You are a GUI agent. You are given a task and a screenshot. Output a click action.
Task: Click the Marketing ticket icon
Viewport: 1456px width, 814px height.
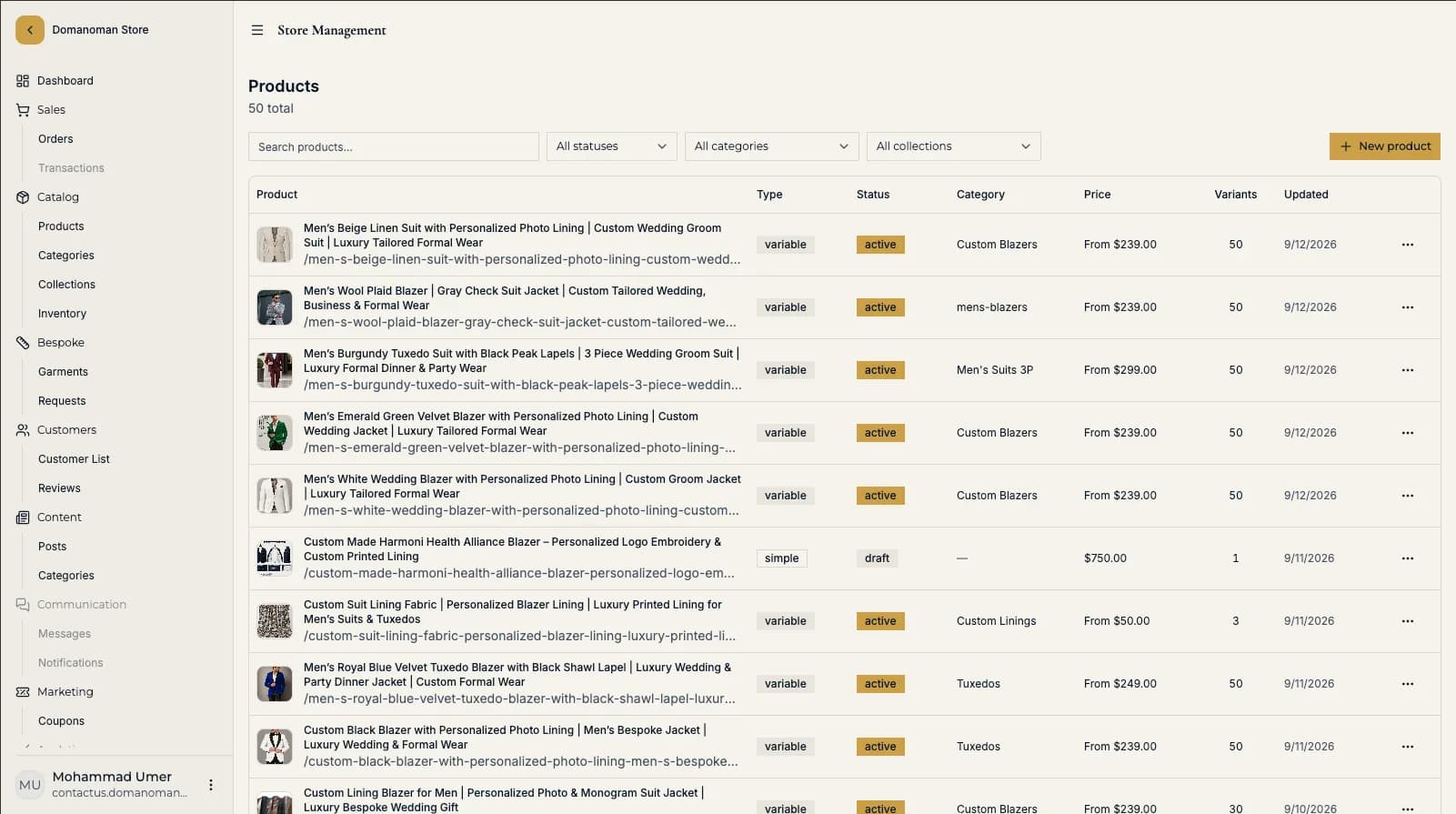pyautogui.click(x=23, y=692)
